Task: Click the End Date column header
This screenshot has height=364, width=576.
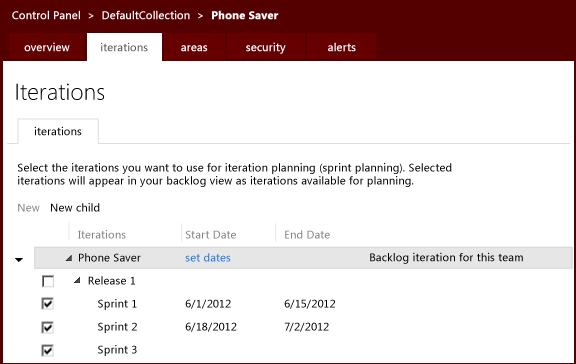Action: point(307,235)
